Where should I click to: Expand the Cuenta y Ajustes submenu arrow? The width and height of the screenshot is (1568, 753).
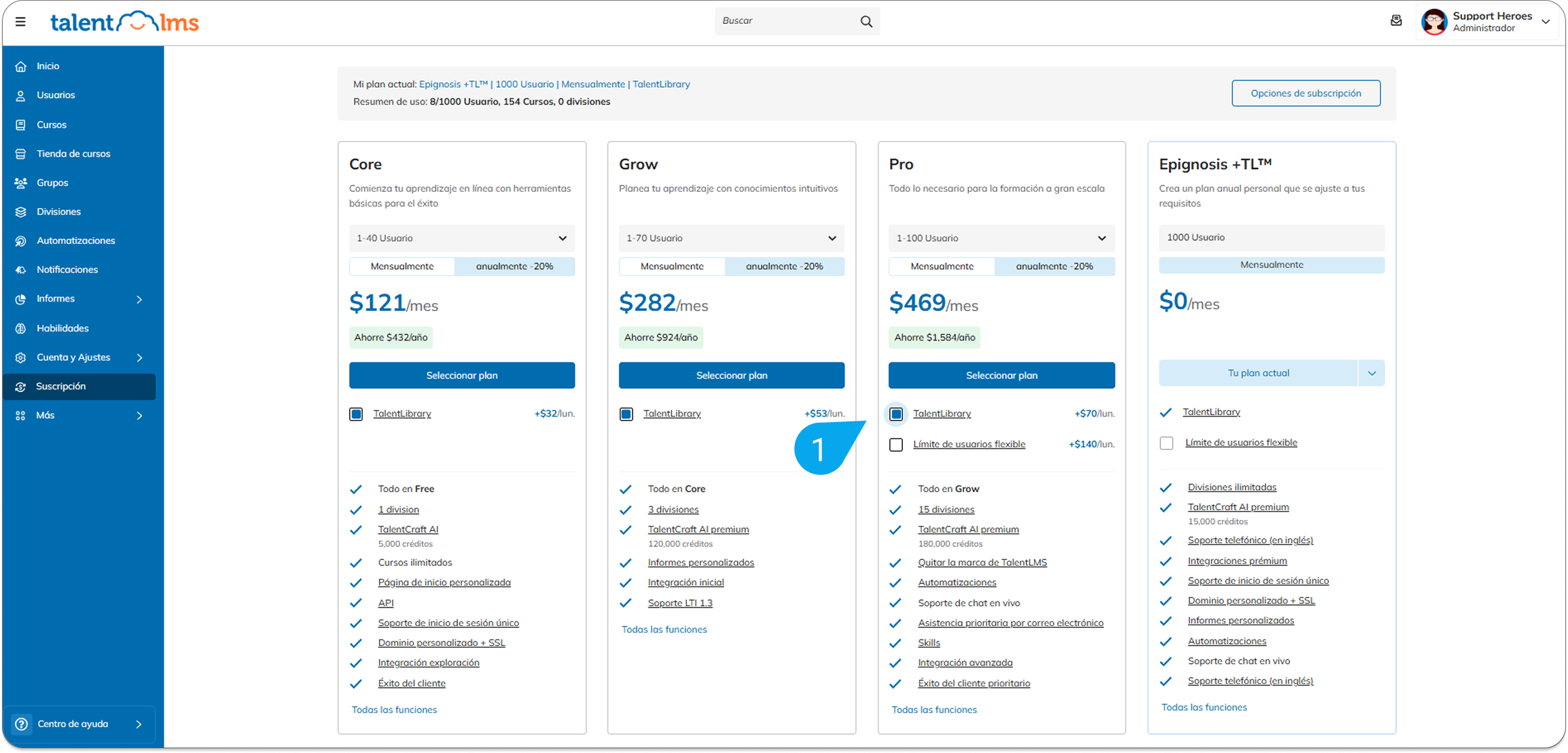139,357
